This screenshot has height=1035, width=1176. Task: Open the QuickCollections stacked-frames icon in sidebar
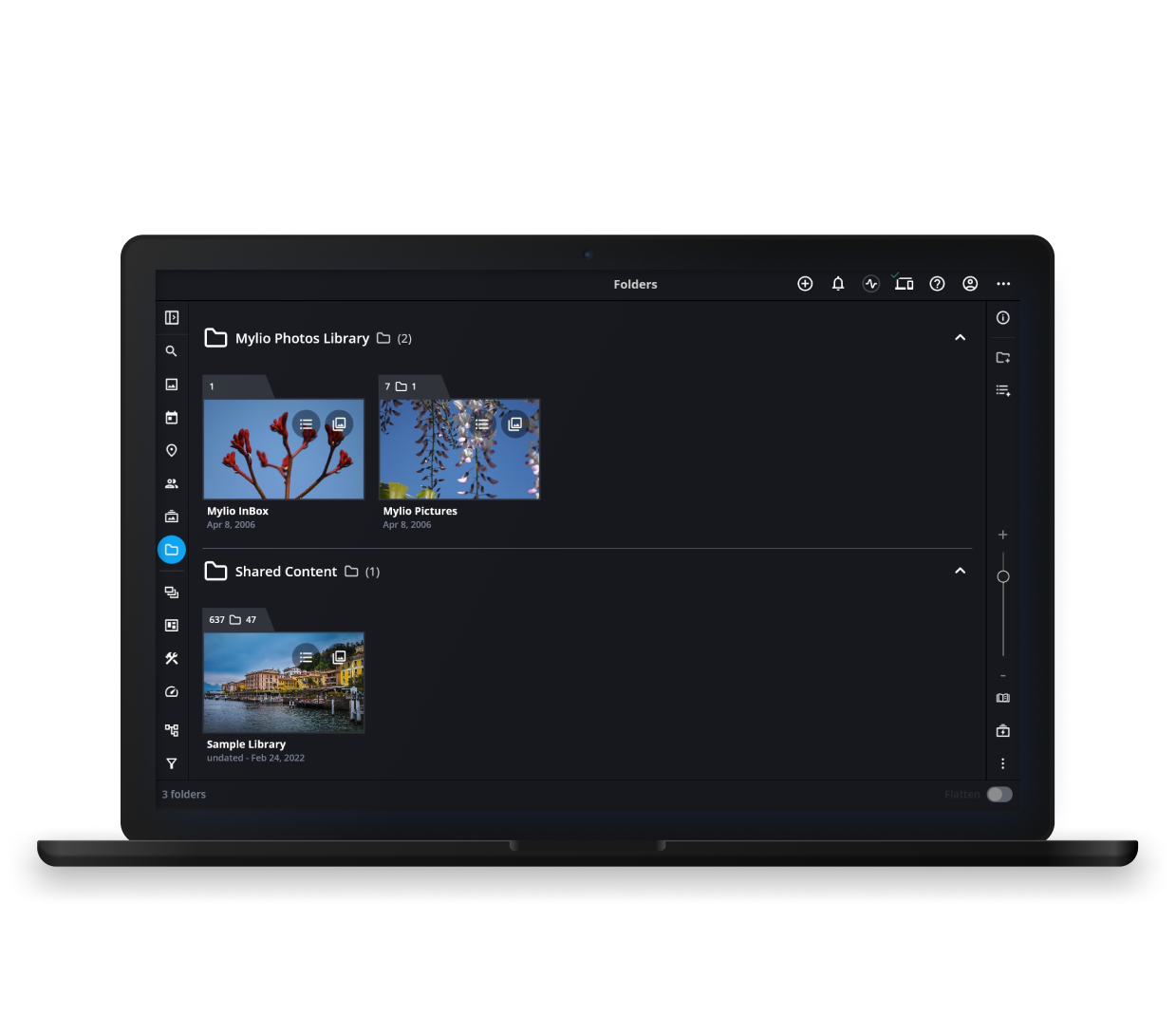[x=172, y=593]
